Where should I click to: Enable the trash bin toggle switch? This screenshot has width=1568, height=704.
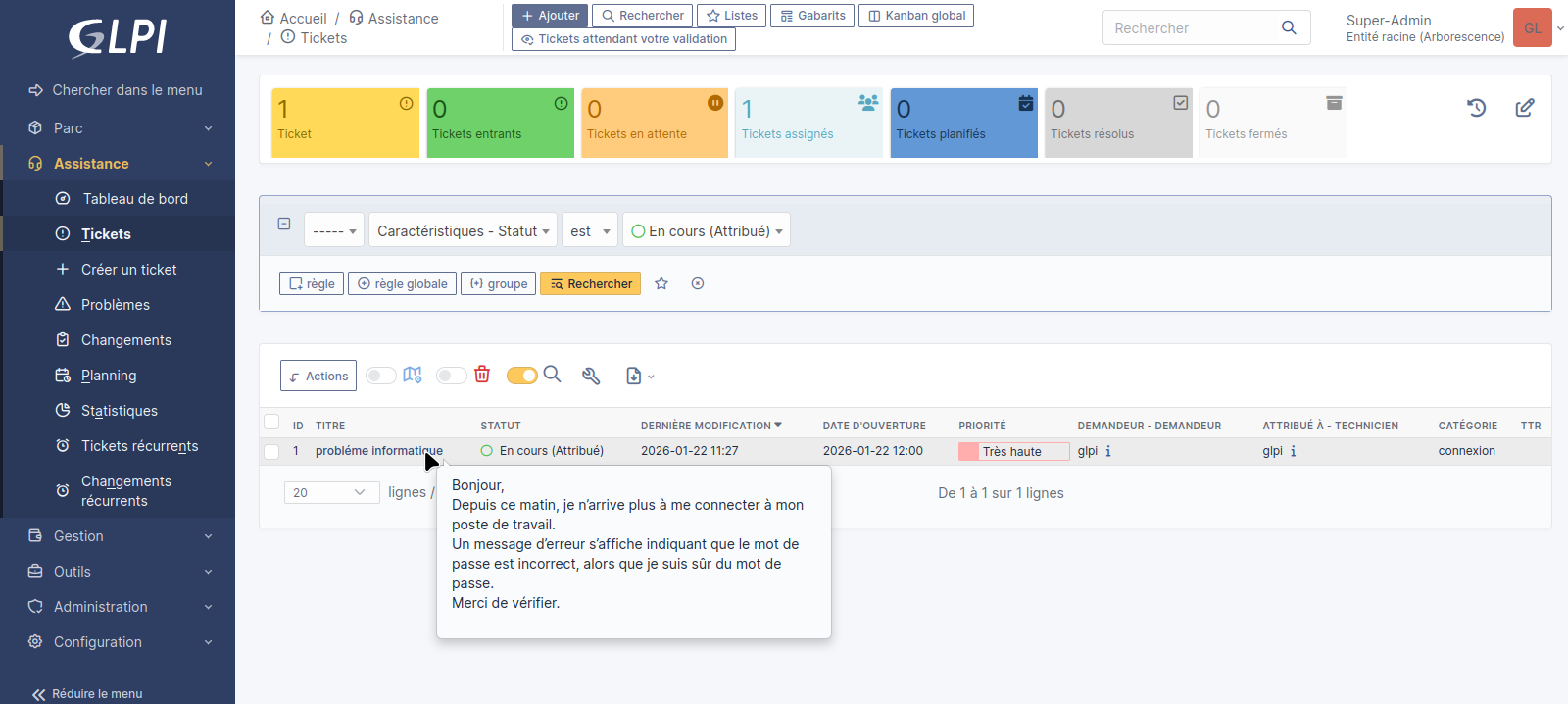pyautogui.click(x=451, y=376)
